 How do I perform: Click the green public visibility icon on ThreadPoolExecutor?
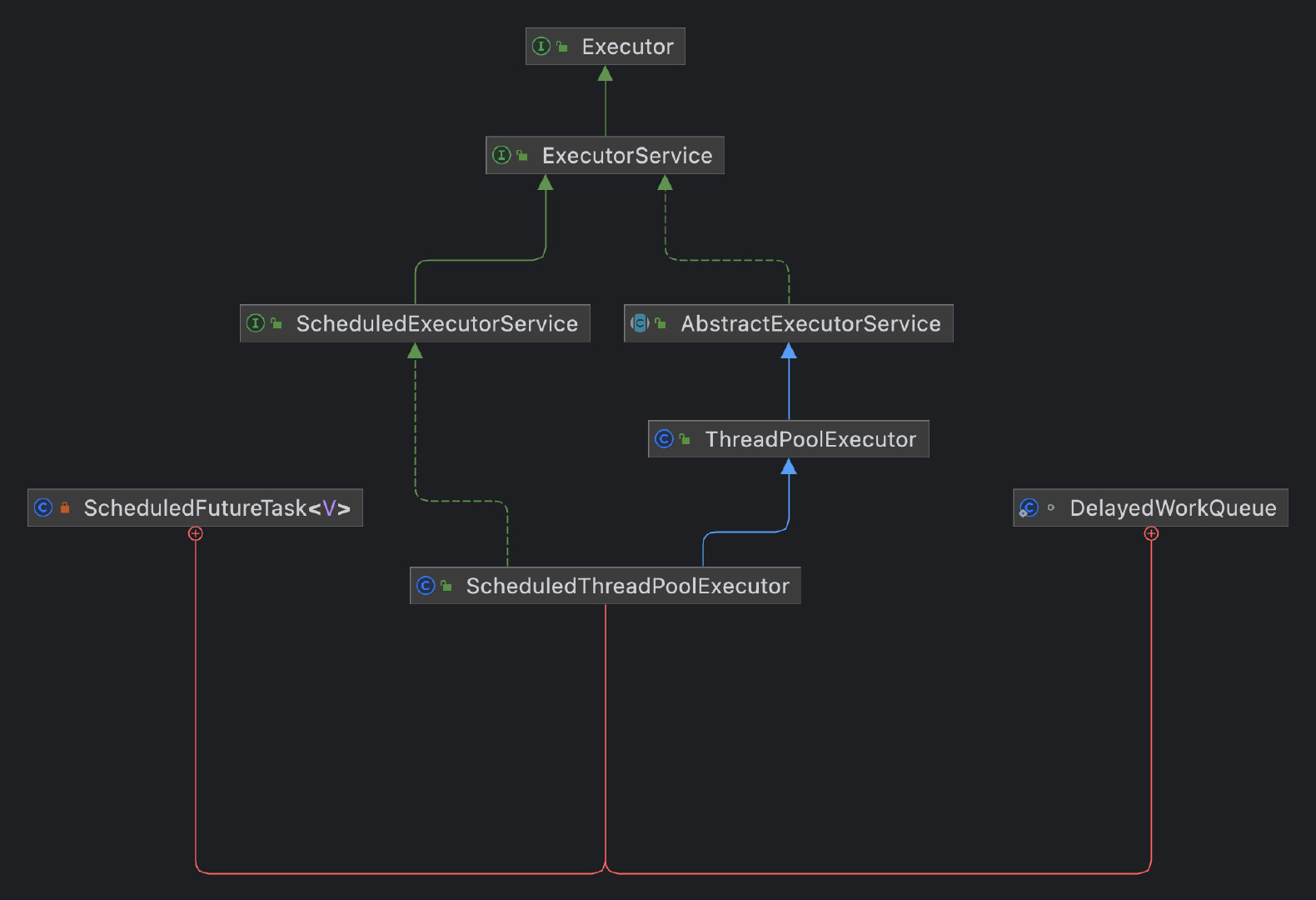685,439
